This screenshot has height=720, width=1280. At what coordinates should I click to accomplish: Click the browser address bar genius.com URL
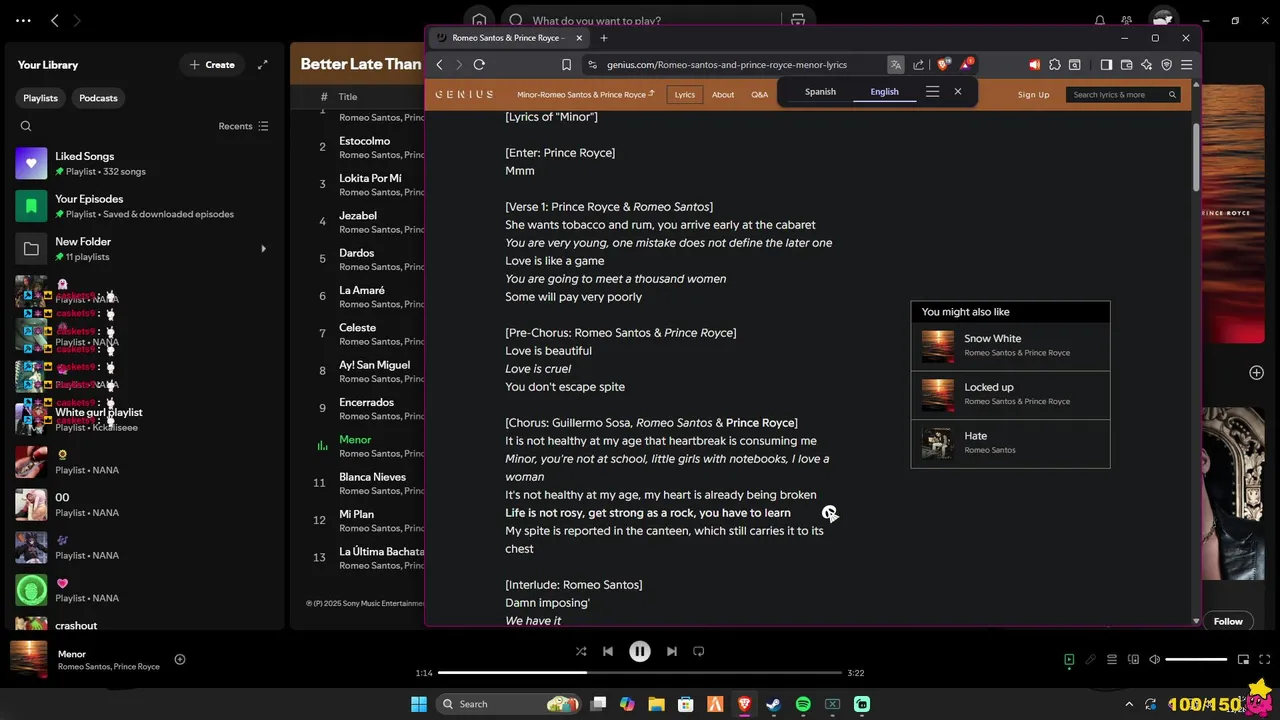point(726,65)
